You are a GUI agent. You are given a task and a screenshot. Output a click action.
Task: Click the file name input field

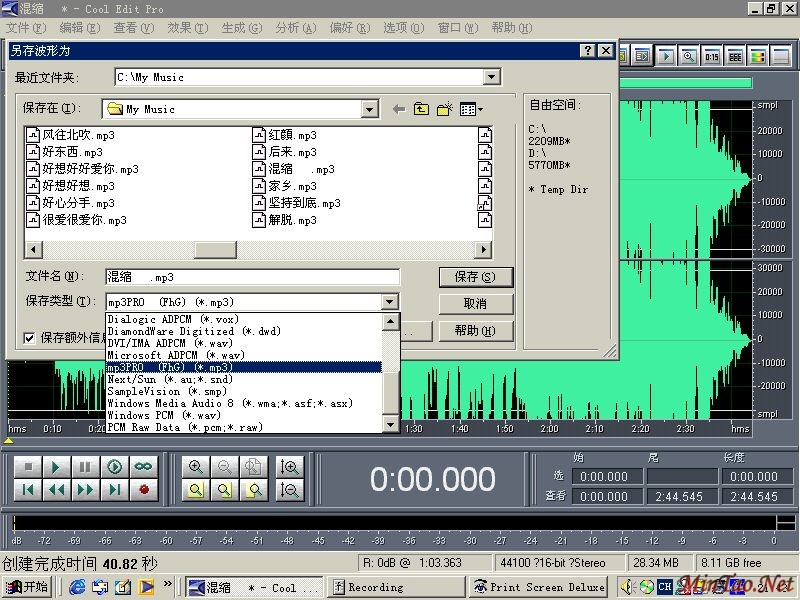[252, 277]
